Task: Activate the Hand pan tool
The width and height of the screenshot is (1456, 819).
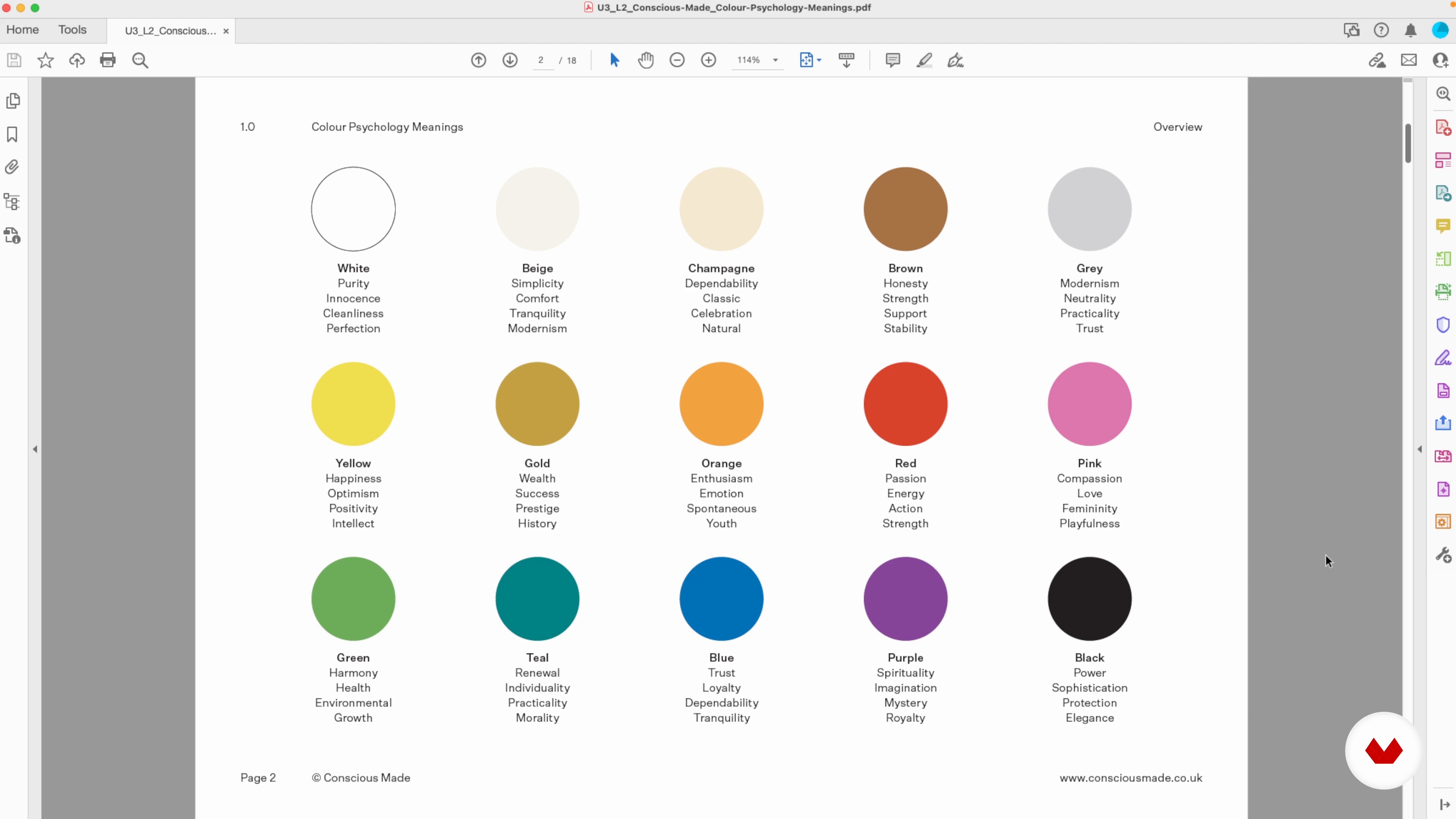Action: tap(646, 60)
